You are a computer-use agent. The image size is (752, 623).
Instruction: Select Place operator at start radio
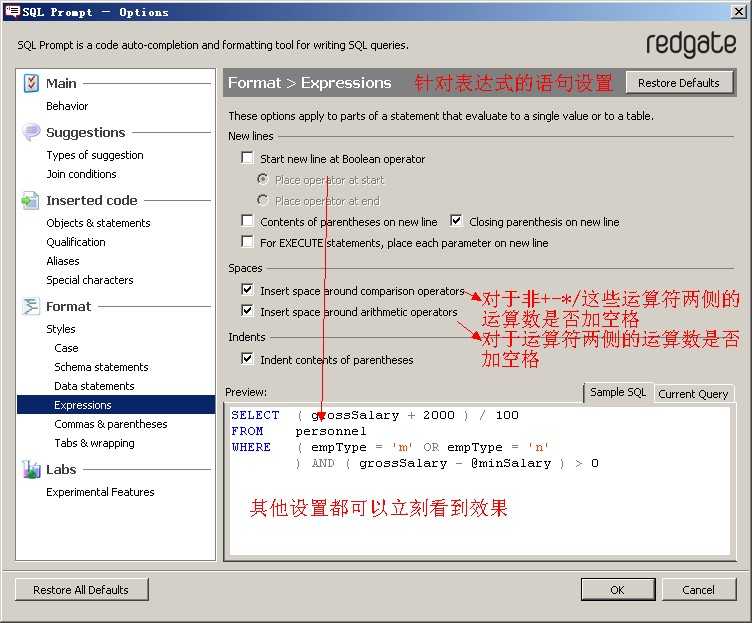click(262, 179)
